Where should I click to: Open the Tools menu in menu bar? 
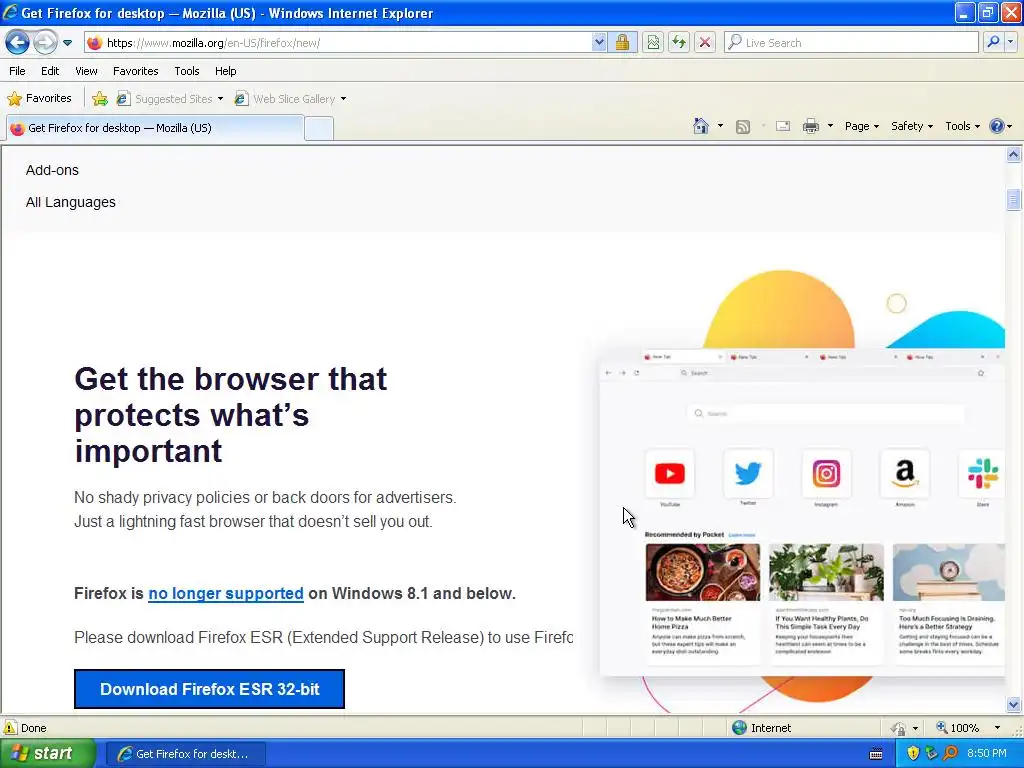point(187,71)
